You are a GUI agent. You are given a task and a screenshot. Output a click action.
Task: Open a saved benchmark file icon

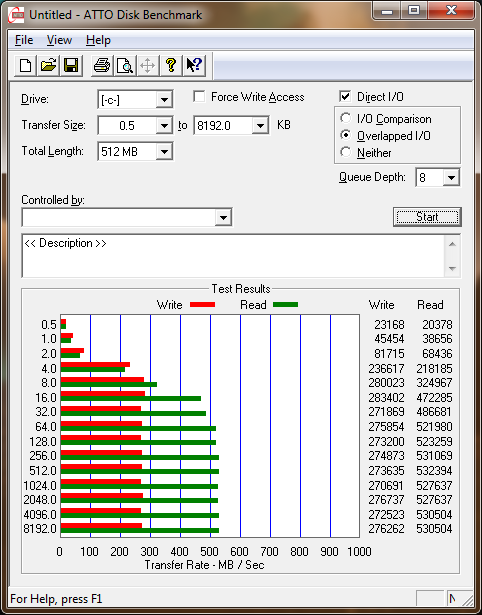48,65
